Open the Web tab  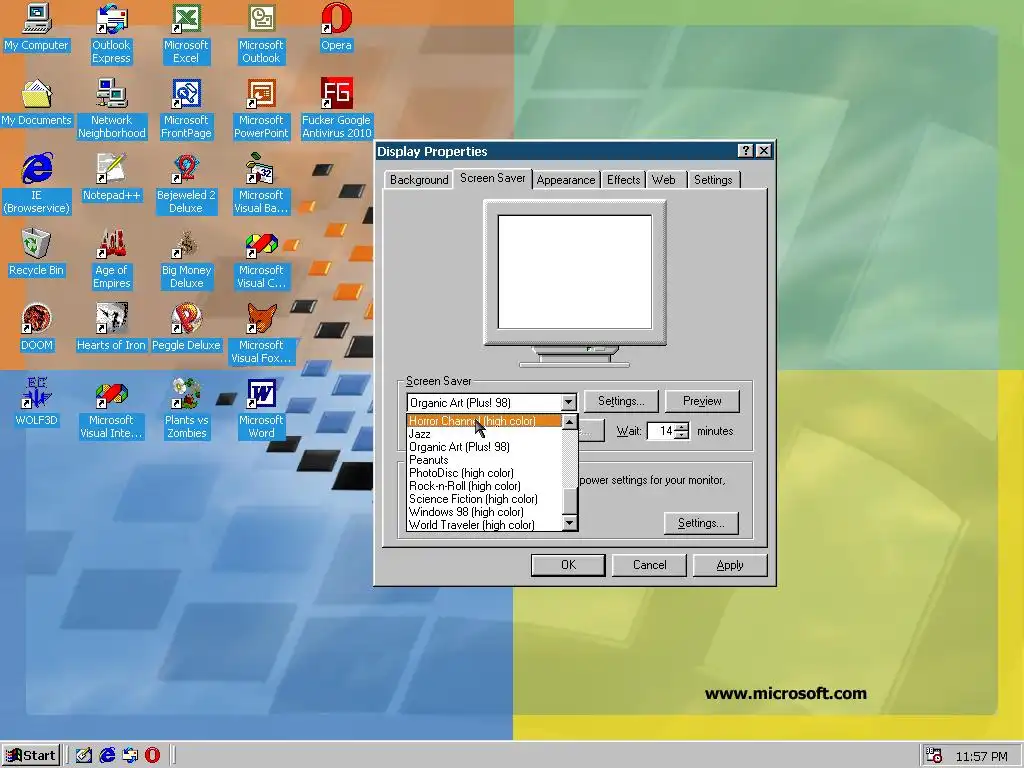pos(664,180)
